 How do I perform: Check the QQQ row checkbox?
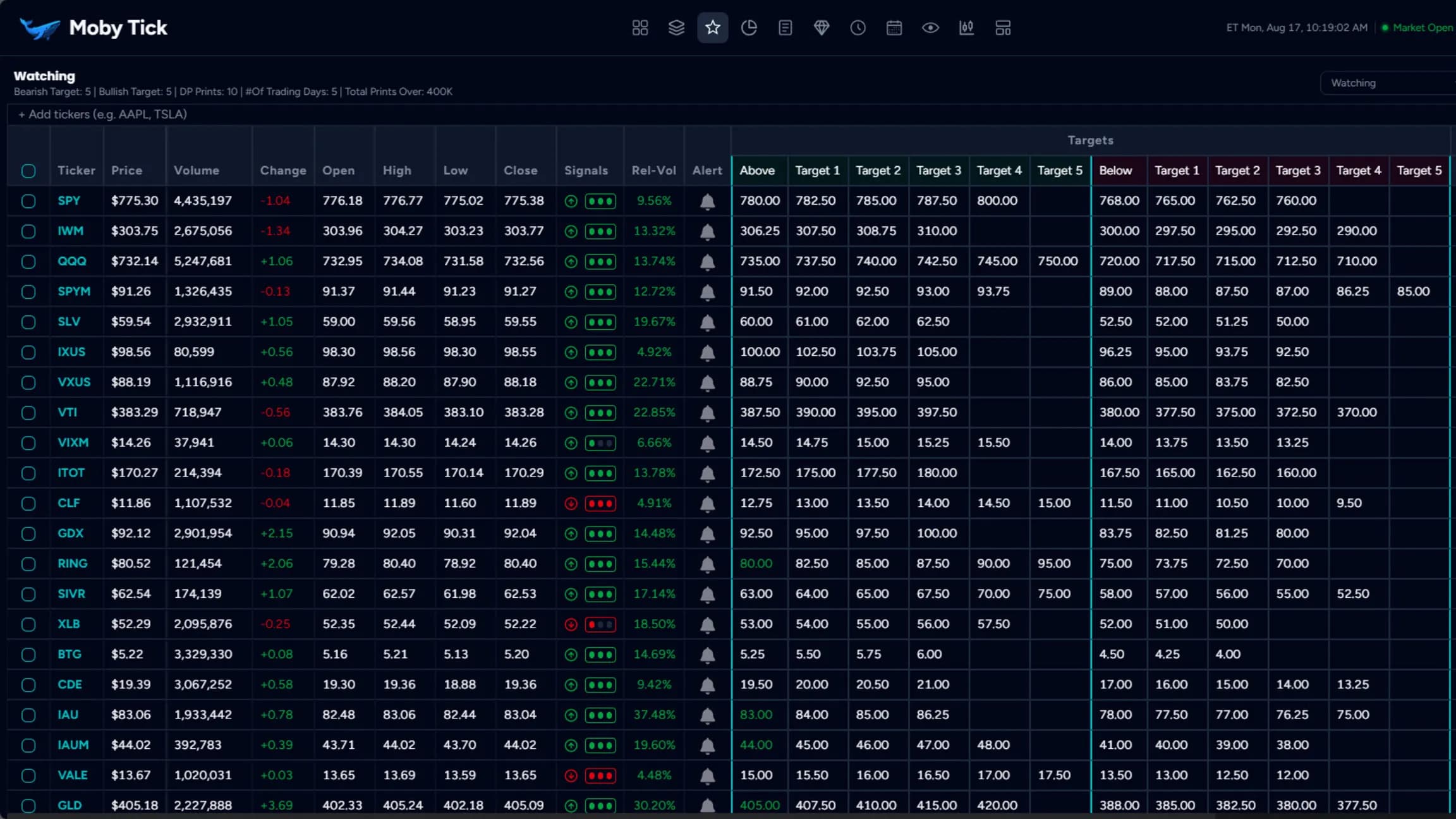pyautogui.click(x=28, y=262)
